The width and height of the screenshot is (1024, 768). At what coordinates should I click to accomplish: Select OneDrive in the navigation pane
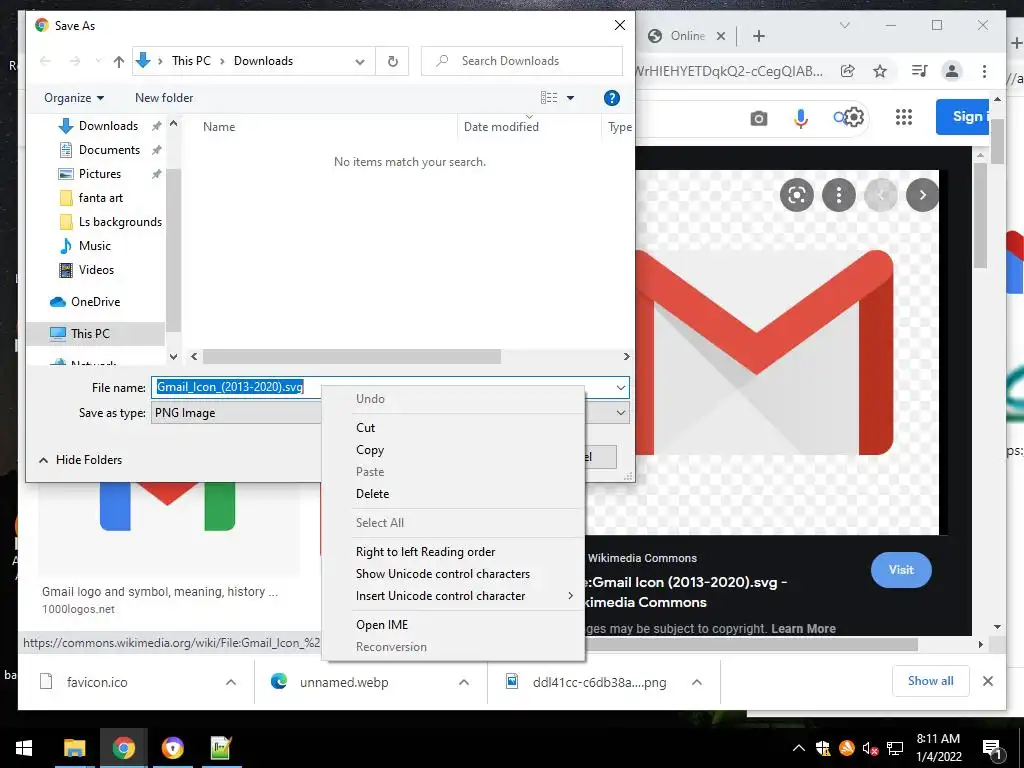(95, 302)
